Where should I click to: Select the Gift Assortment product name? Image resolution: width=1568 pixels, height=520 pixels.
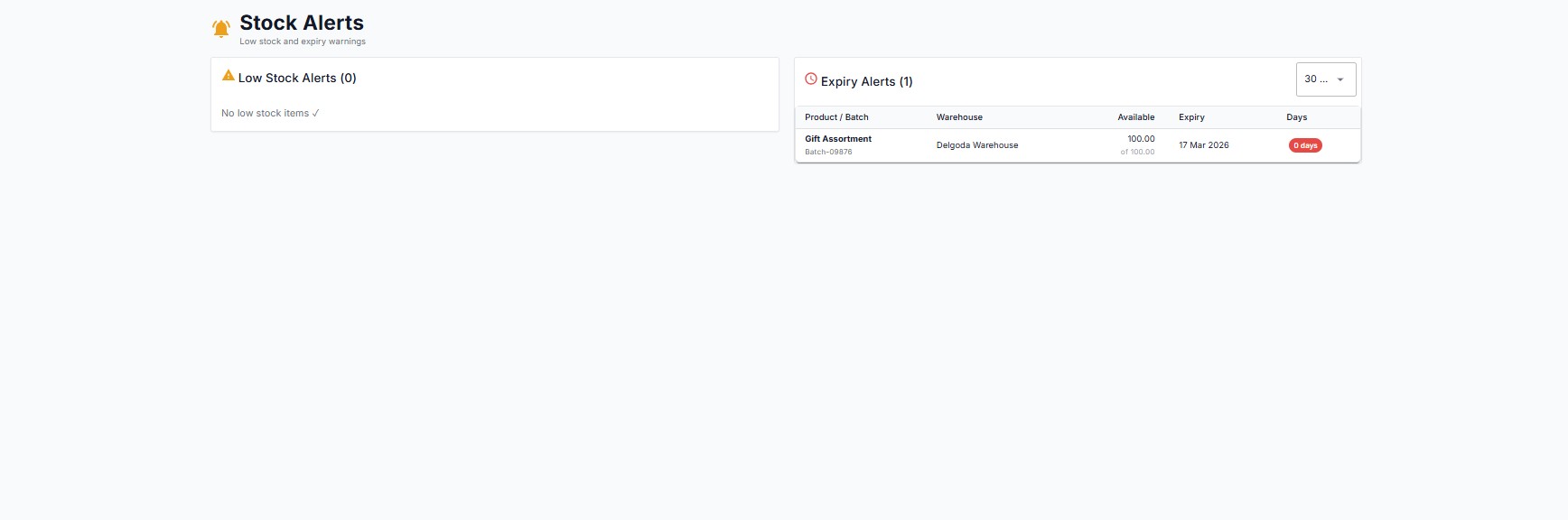pyautogui.click(x=838, y=139)
